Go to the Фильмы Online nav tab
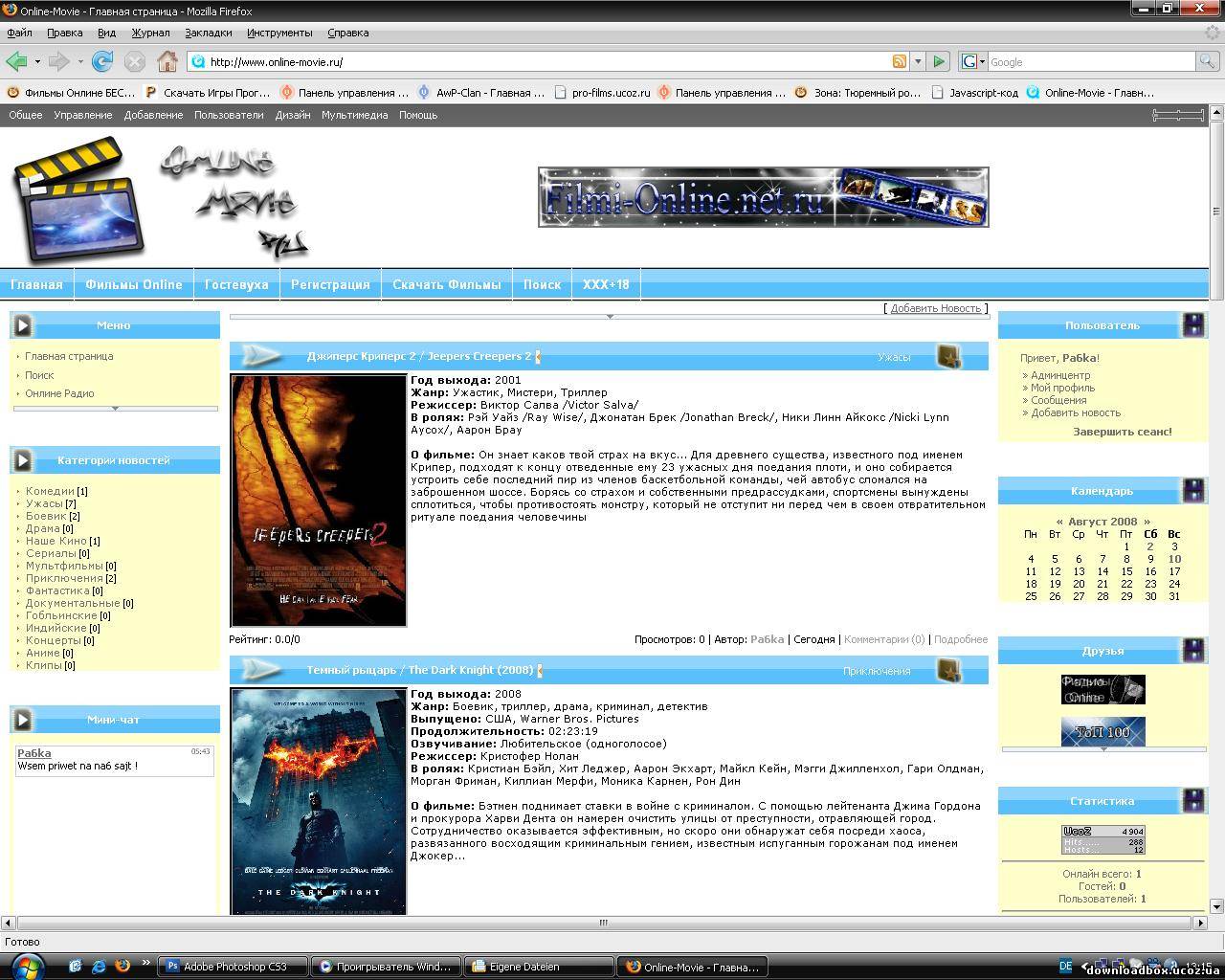The image size is (1225, 980). (x=134, y=284)
